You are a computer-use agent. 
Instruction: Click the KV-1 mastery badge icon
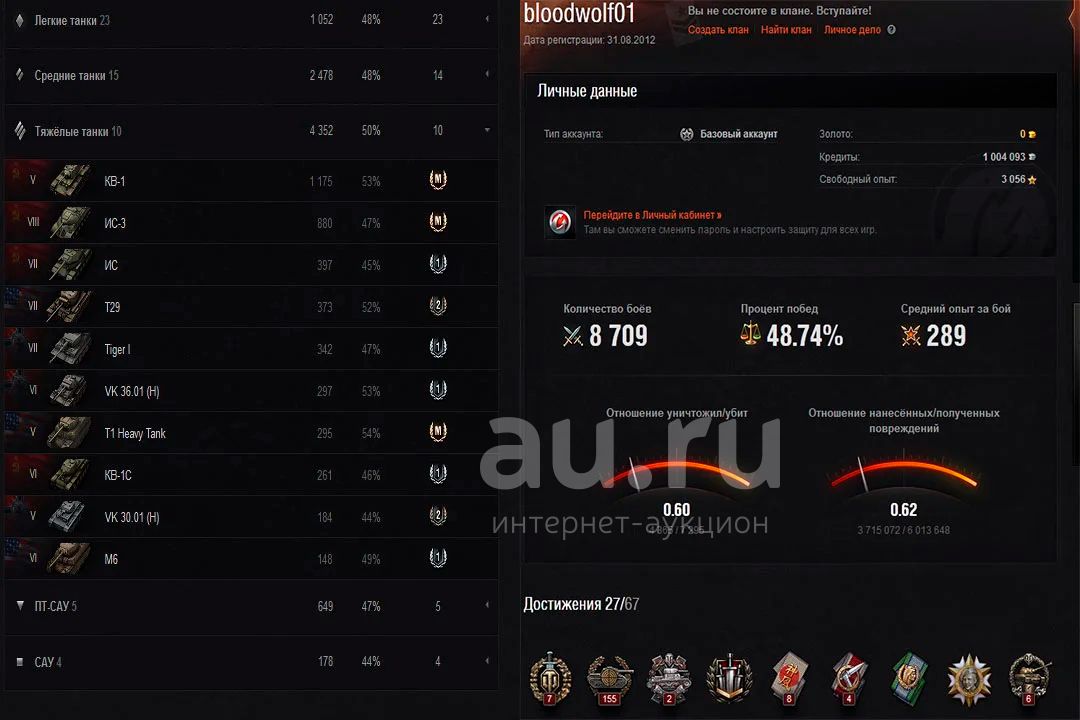(x=438, y=180)
